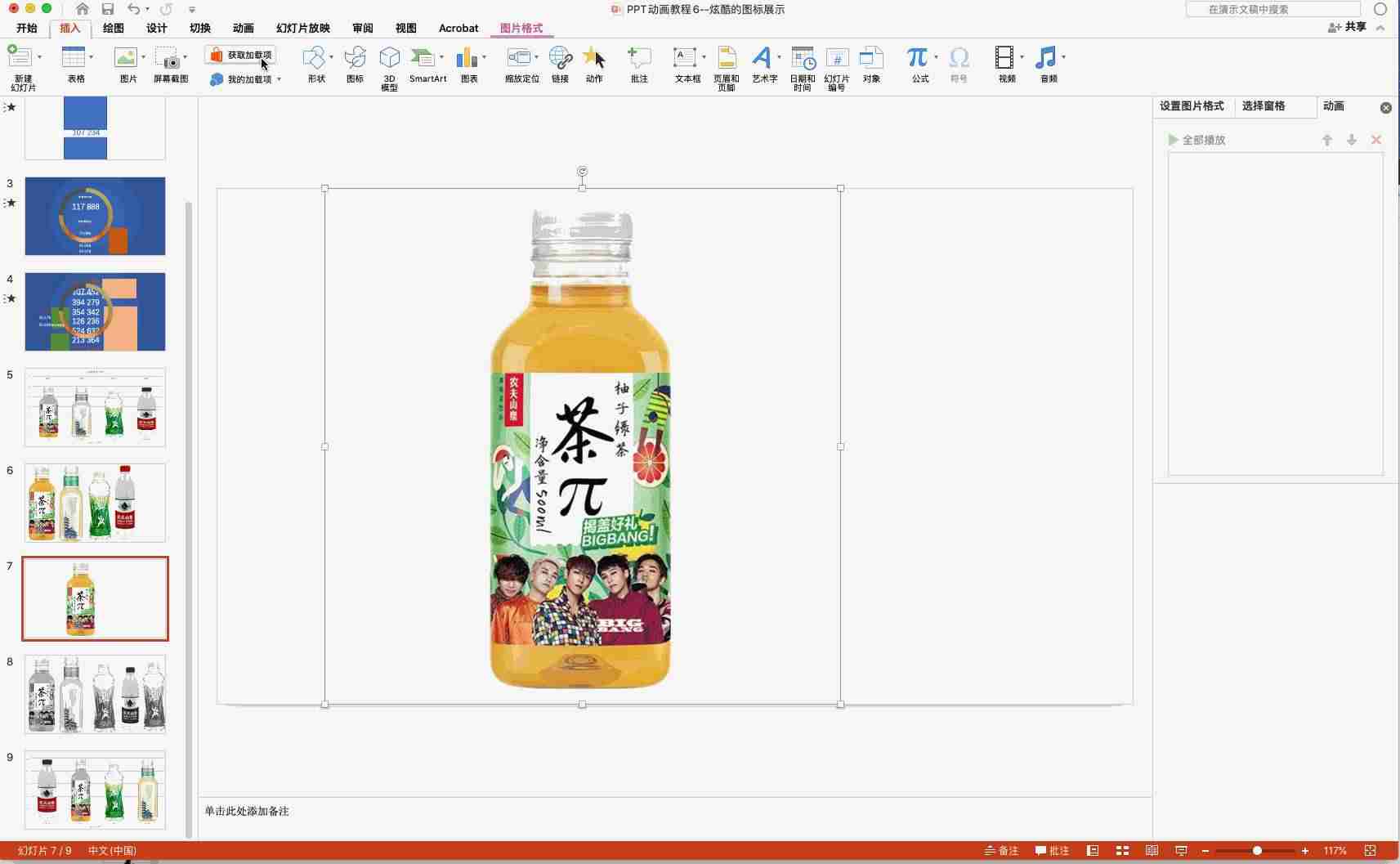Expand the Table dropdown arrow
This screenshot has width=1400, height=864.
[x=91, y=57]
